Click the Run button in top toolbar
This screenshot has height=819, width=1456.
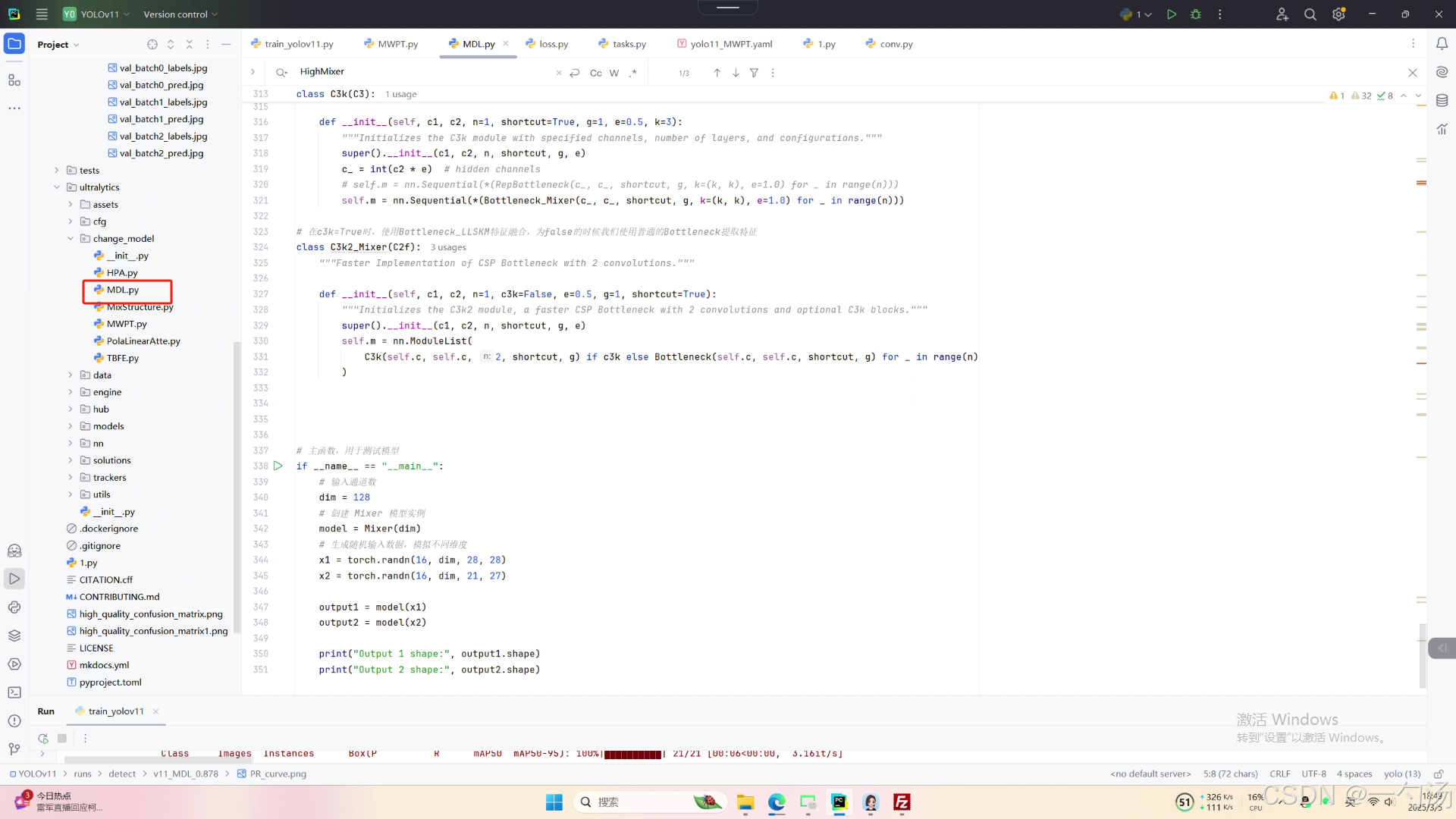(1172, 14)
